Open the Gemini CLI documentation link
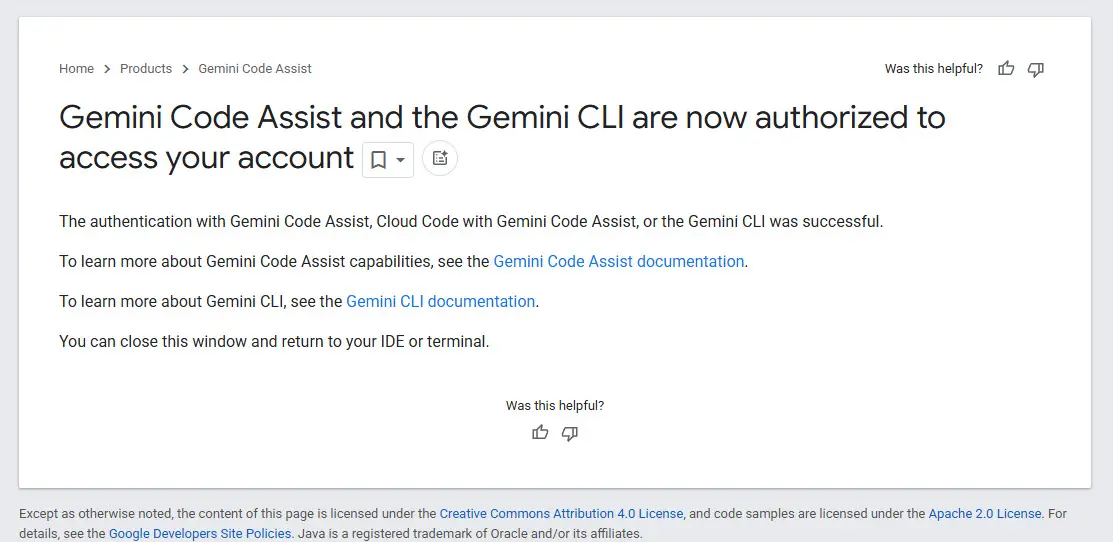 click(x=441, y=301)
